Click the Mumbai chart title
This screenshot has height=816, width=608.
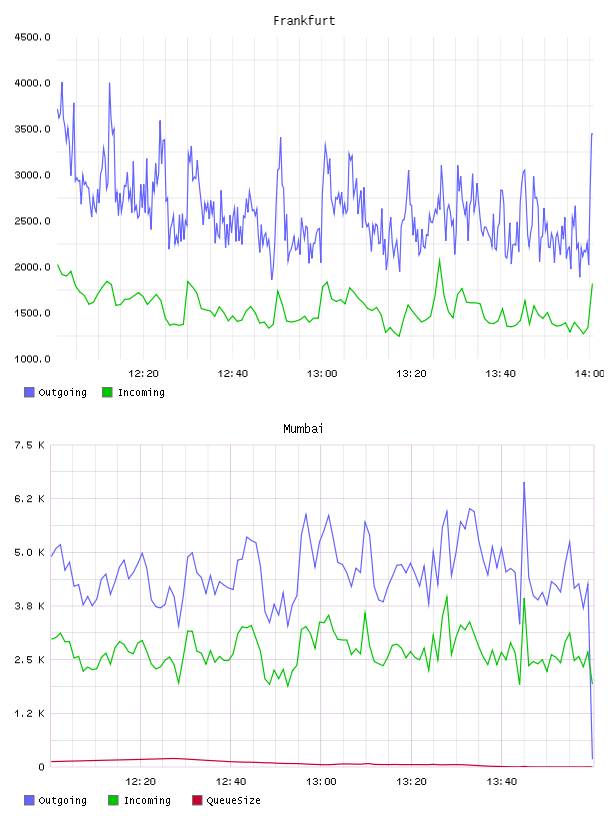[x=303, y=429]
